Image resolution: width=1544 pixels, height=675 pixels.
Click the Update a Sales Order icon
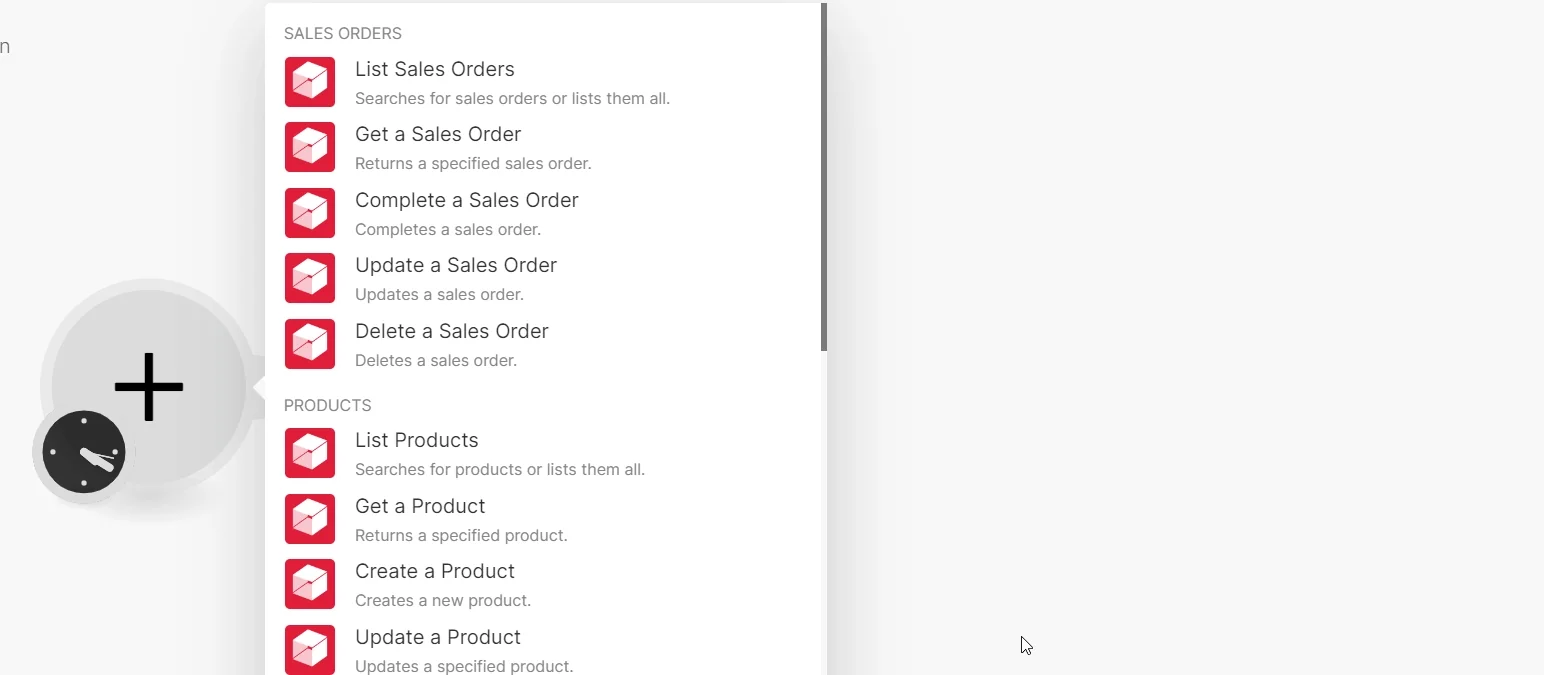[310, 278]
